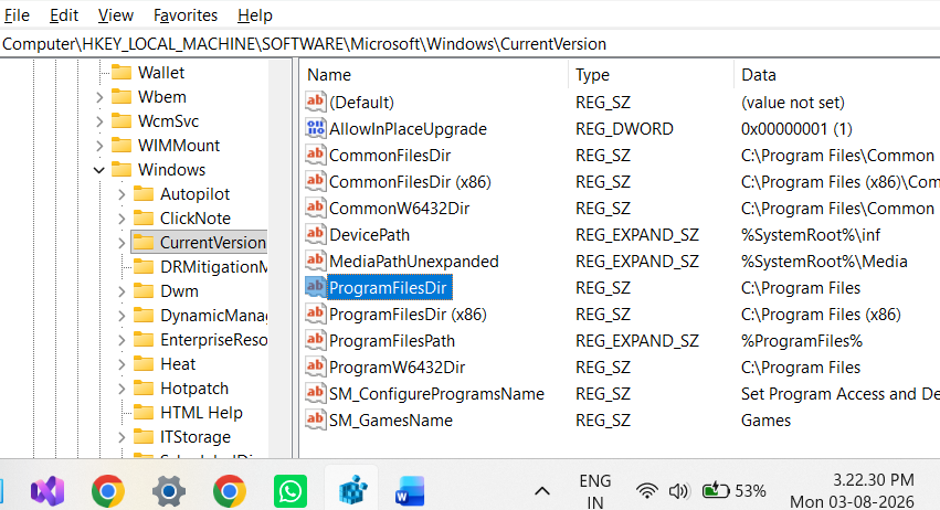940x510 pixels.
Task: Open Settings gear in the taskbar
Action: 168,491
